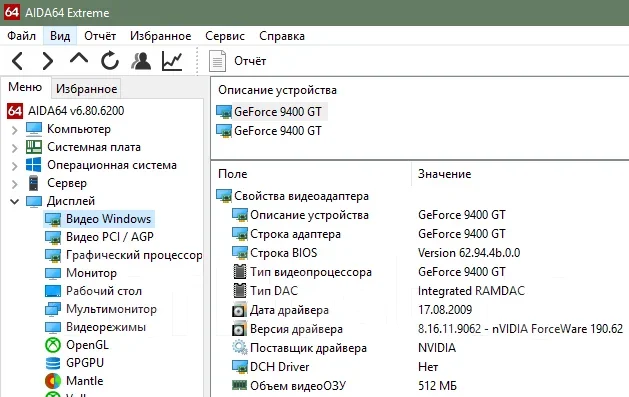
Task: Select GPGPU in the tree
Action: click(x=85, y=363)
